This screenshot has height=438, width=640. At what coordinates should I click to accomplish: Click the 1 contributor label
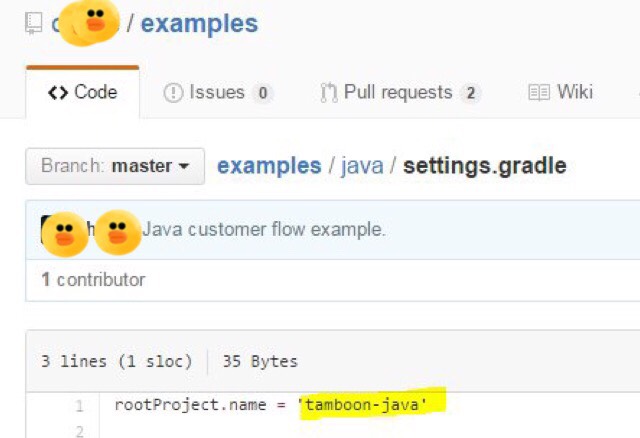93,280
